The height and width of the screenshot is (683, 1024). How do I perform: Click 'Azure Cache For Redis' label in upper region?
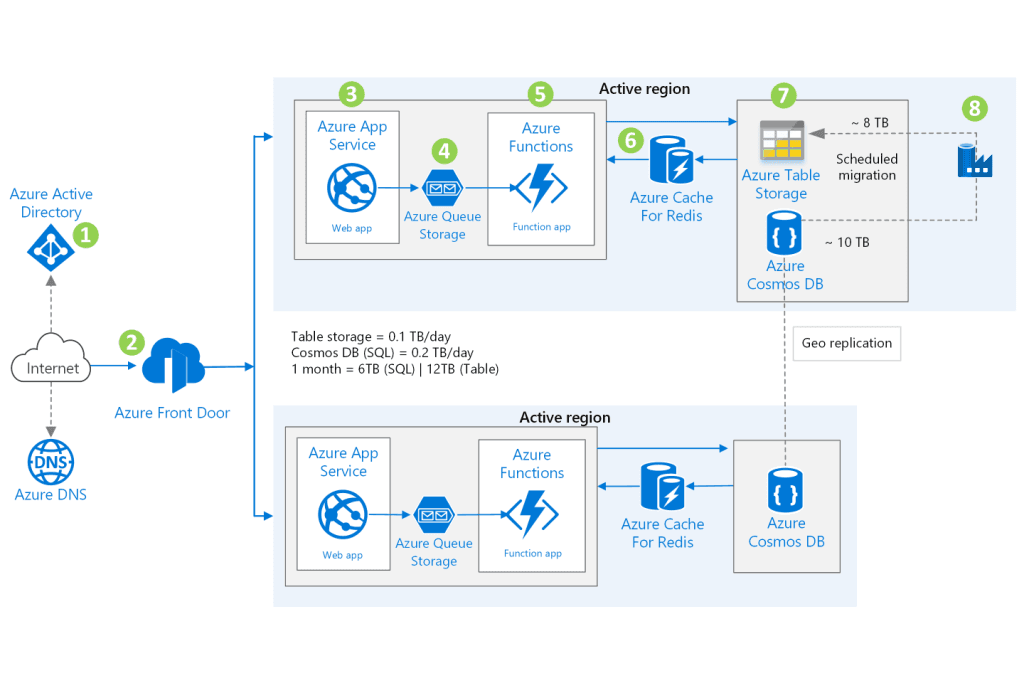pyautogui.click(x=671, y=207)
